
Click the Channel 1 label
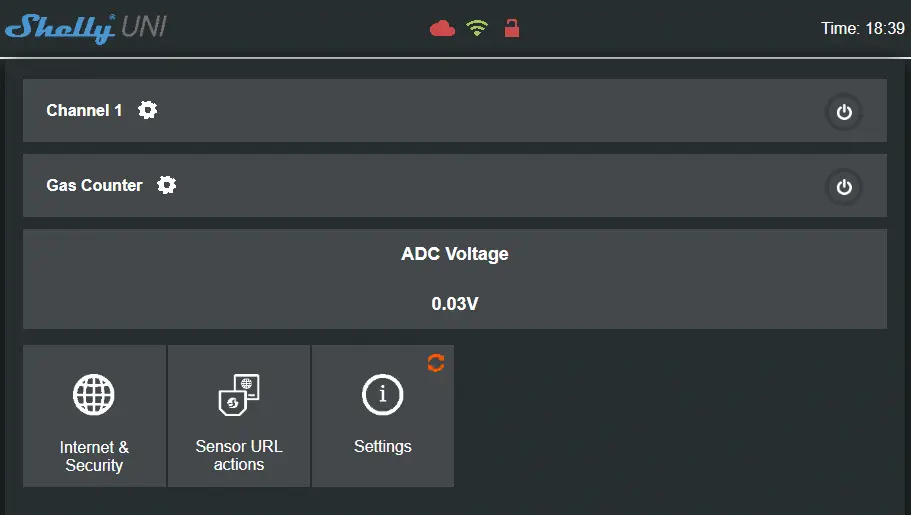pos(84,110)
